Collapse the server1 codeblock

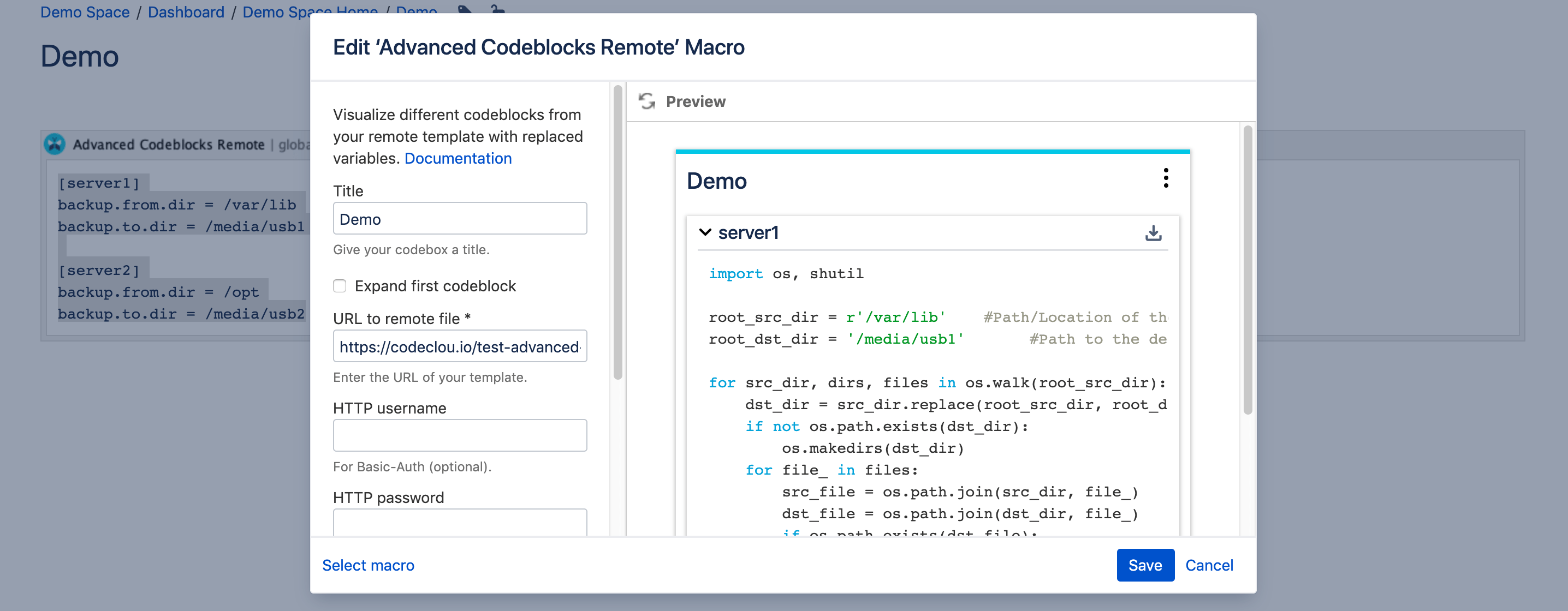(705, 232)
